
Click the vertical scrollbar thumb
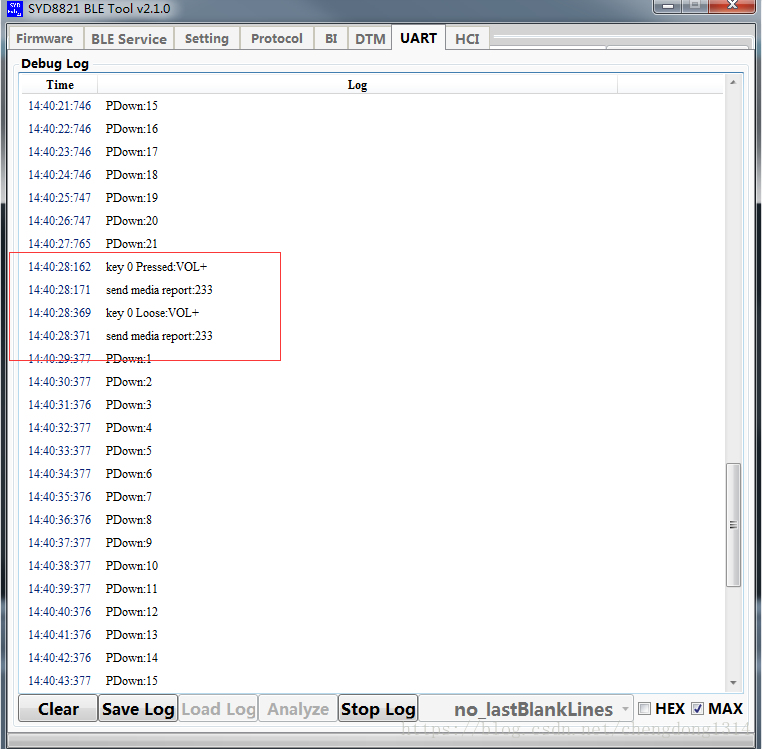pos(733,524)
